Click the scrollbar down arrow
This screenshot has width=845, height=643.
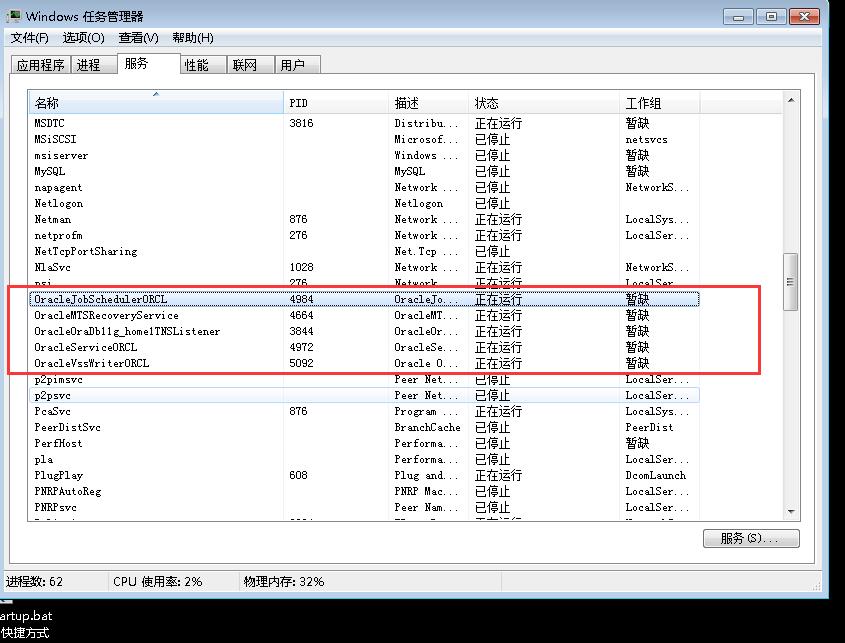coord(791,511)
